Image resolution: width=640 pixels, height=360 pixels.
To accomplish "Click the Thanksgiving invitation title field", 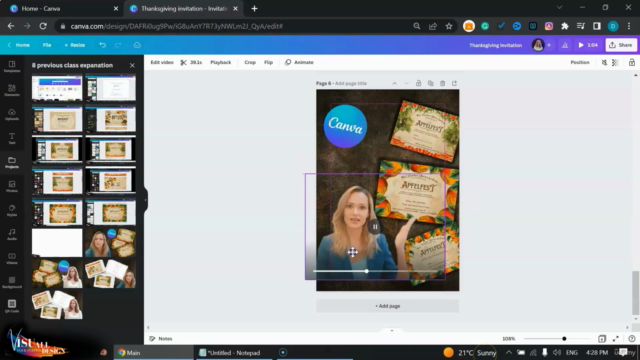I will click(x=495, y=45).
